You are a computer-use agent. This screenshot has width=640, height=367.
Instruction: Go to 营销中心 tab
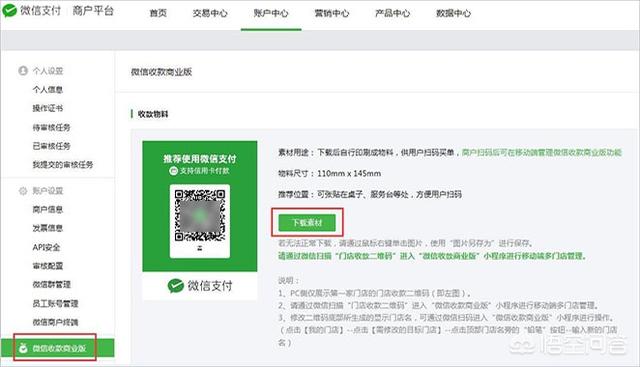coord(332,13)
